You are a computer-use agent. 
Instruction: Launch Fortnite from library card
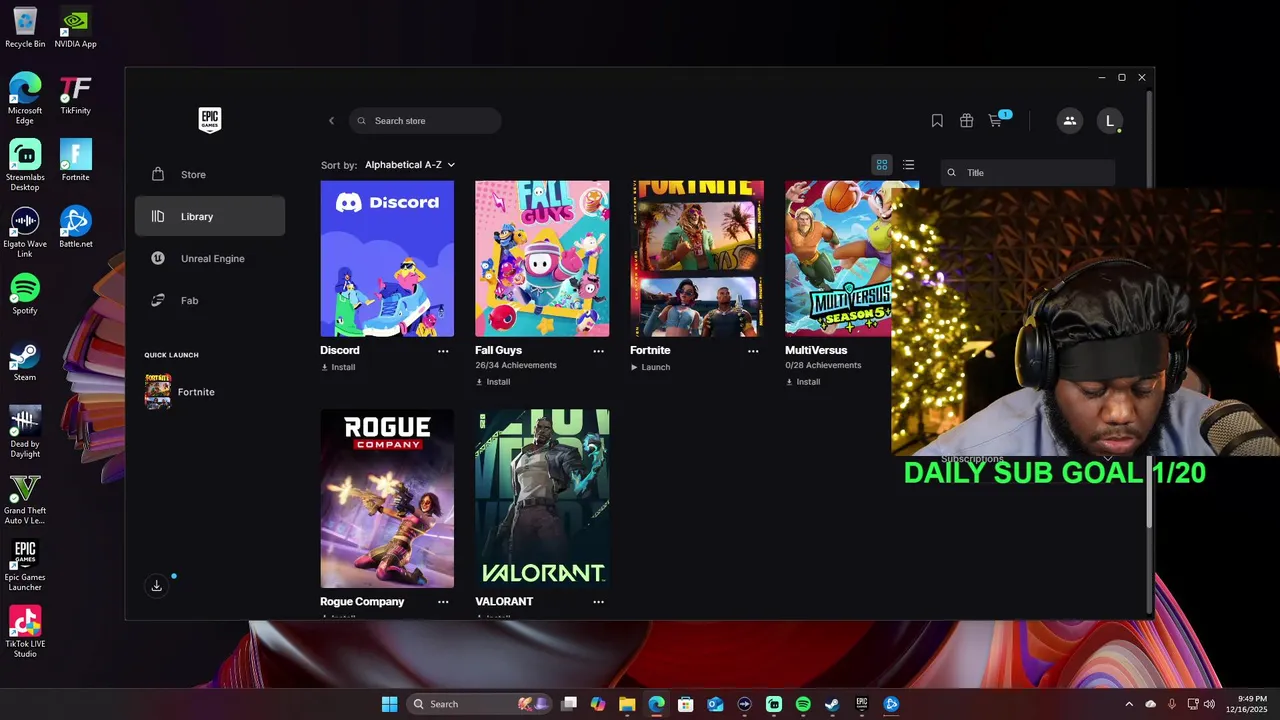pyautogui.click(x=650, y=367)
